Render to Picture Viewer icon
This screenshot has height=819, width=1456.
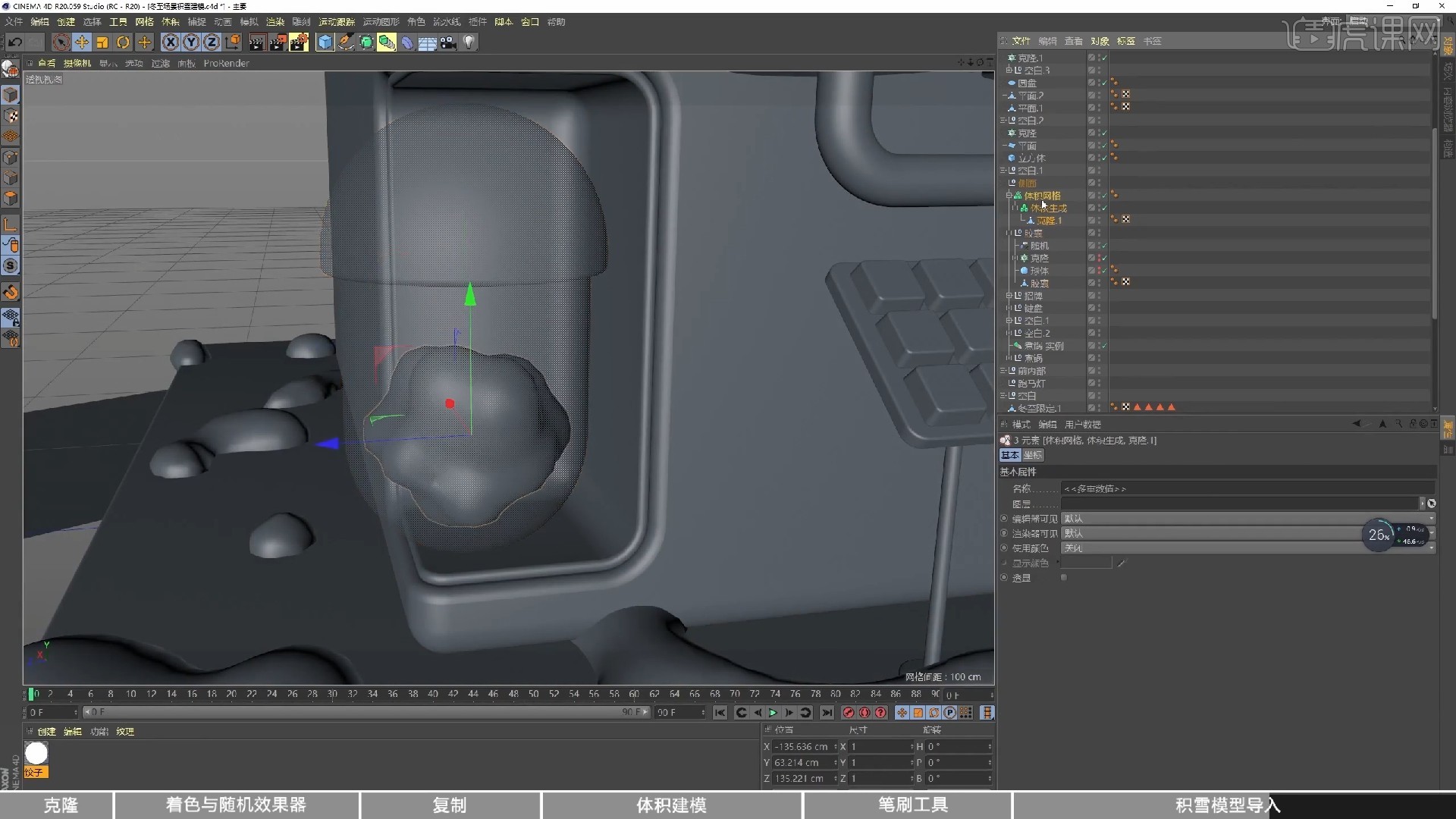(x=278, y=42)
